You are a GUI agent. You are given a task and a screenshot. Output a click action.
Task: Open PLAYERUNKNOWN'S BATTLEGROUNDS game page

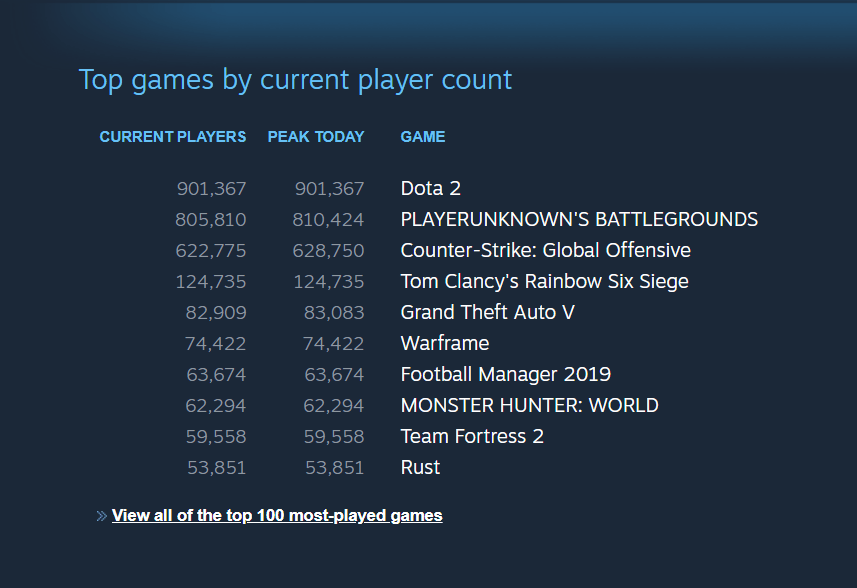click(578, 219)
